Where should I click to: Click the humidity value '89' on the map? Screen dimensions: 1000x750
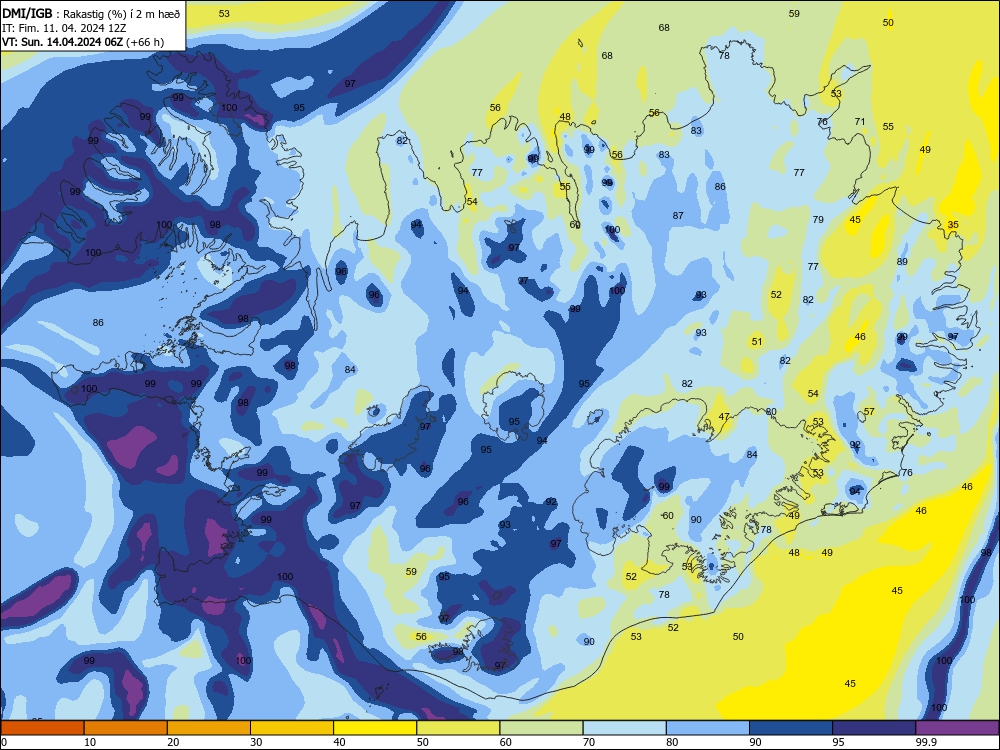pyautogui.click(x=902, y=261)
